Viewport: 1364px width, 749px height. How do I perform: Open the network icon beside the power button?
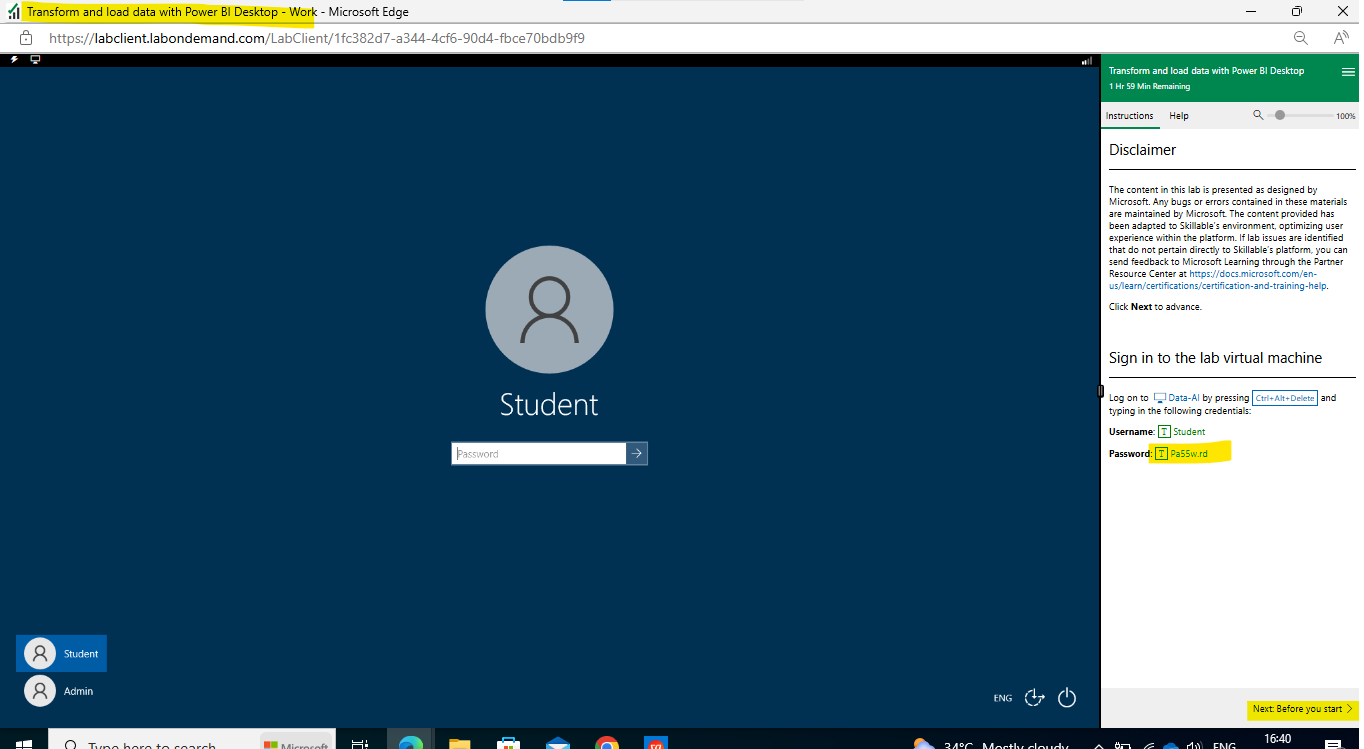(1035, 698)
